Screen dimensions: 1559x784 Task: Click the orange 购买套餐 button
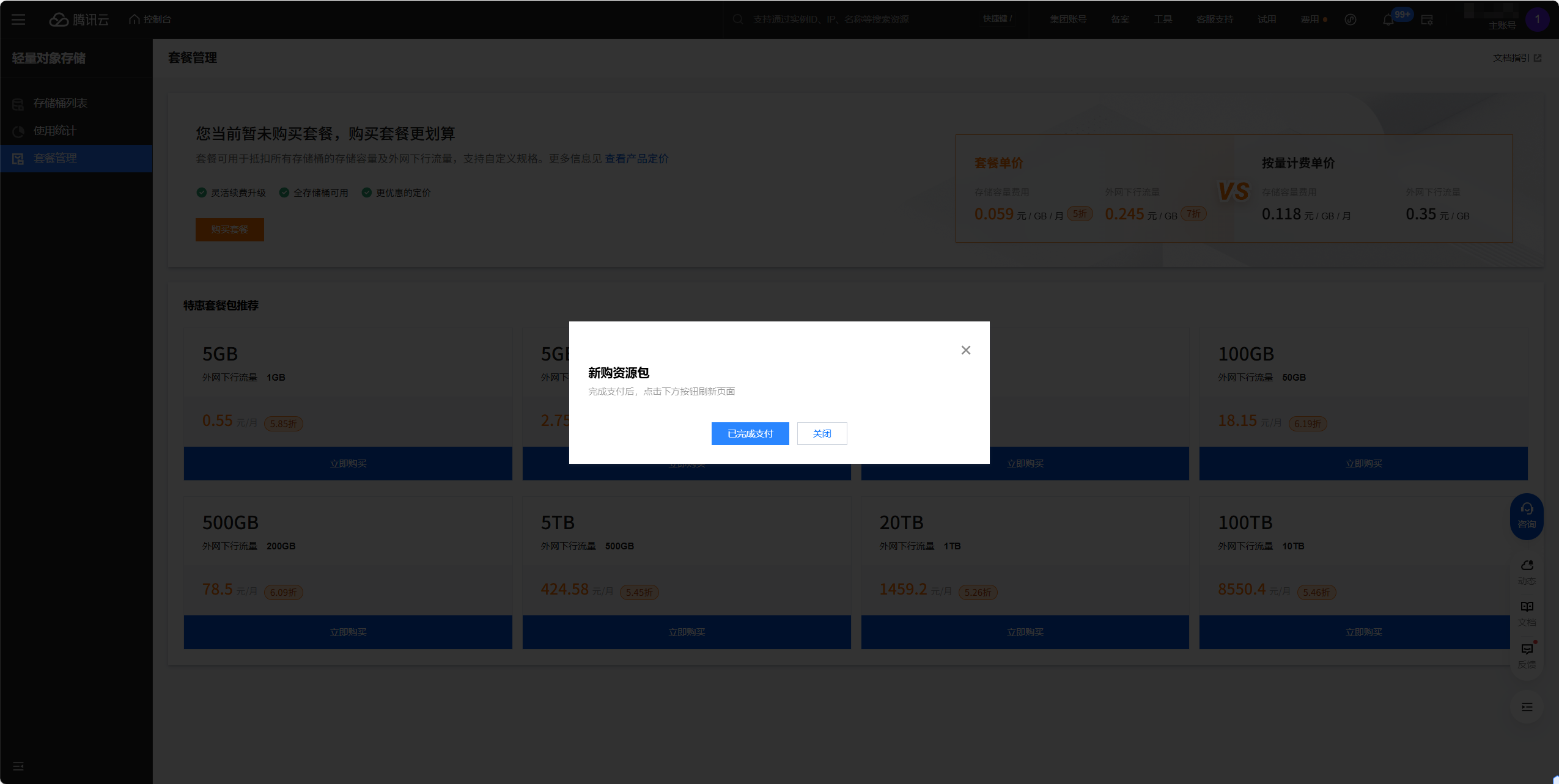click(230, 230)
